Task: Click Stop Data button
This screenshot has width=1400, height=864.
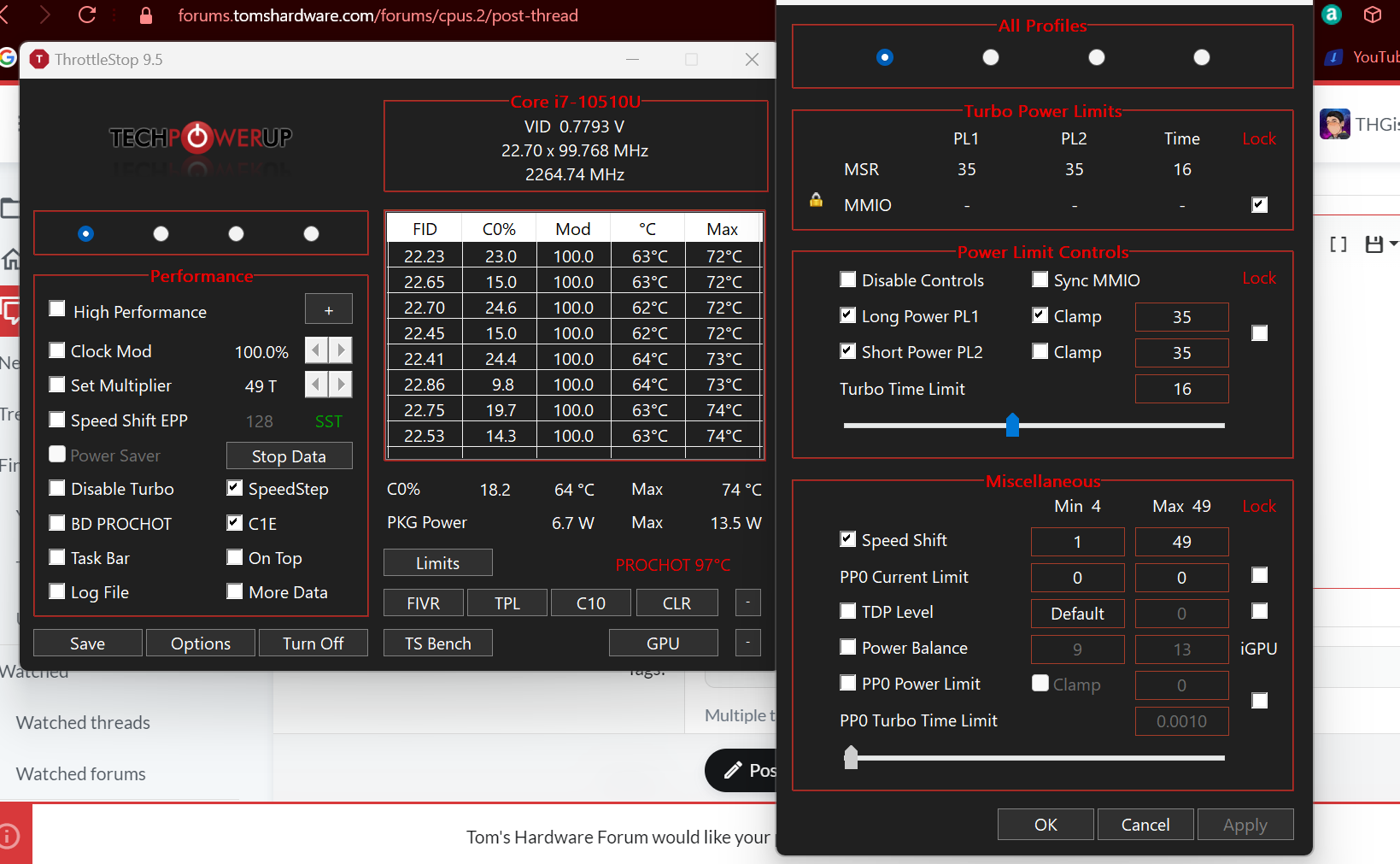Action: (x=290, y=456)
